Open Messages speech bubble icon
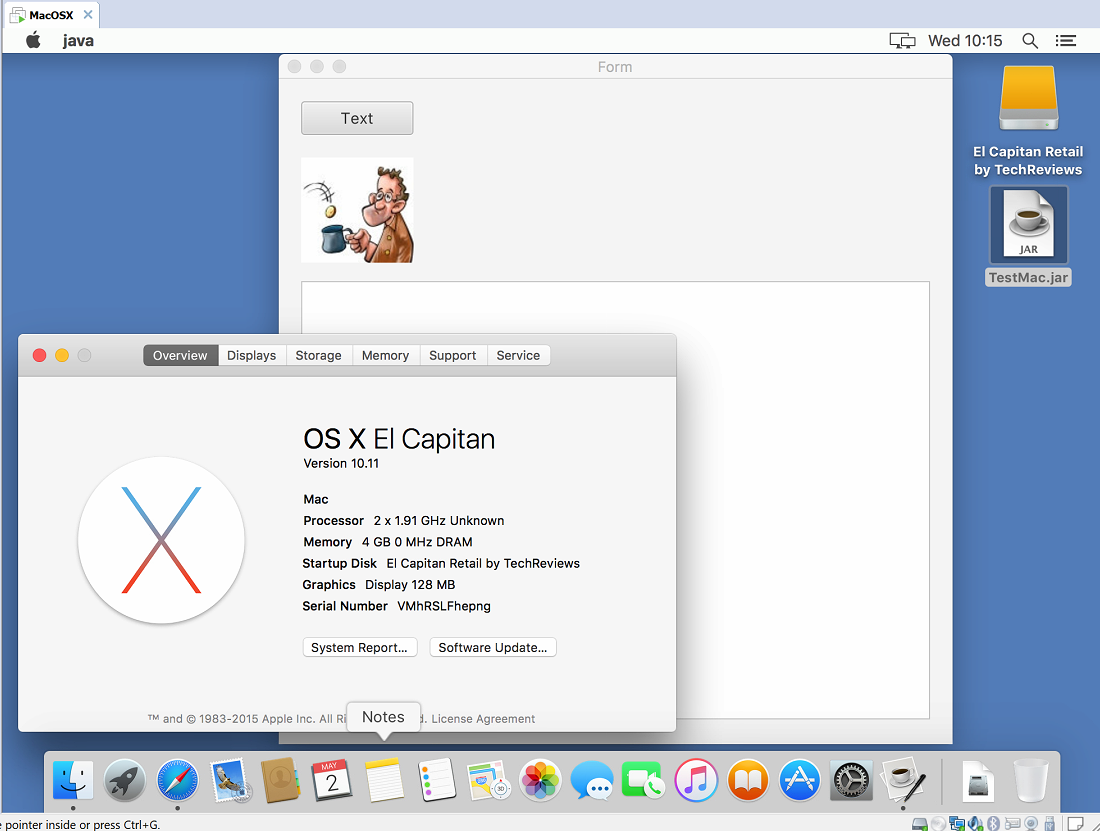Viewport: 1100px width, 831px height. click(x=592, y=781)
